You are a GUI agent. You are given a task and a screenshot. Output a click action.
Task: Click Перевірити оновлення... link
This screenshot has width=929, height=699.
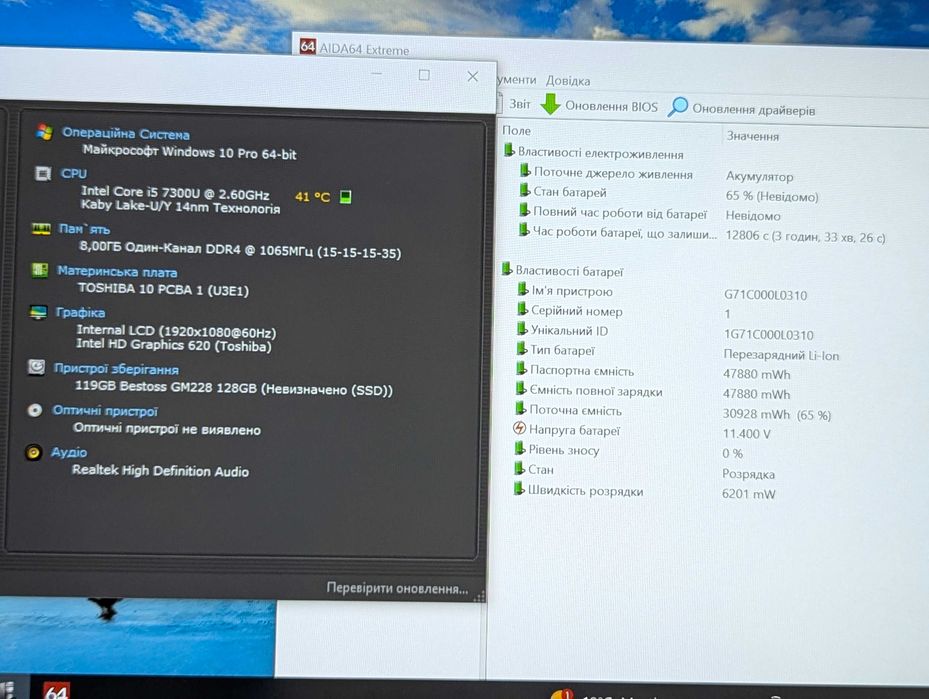coord(397,588)
